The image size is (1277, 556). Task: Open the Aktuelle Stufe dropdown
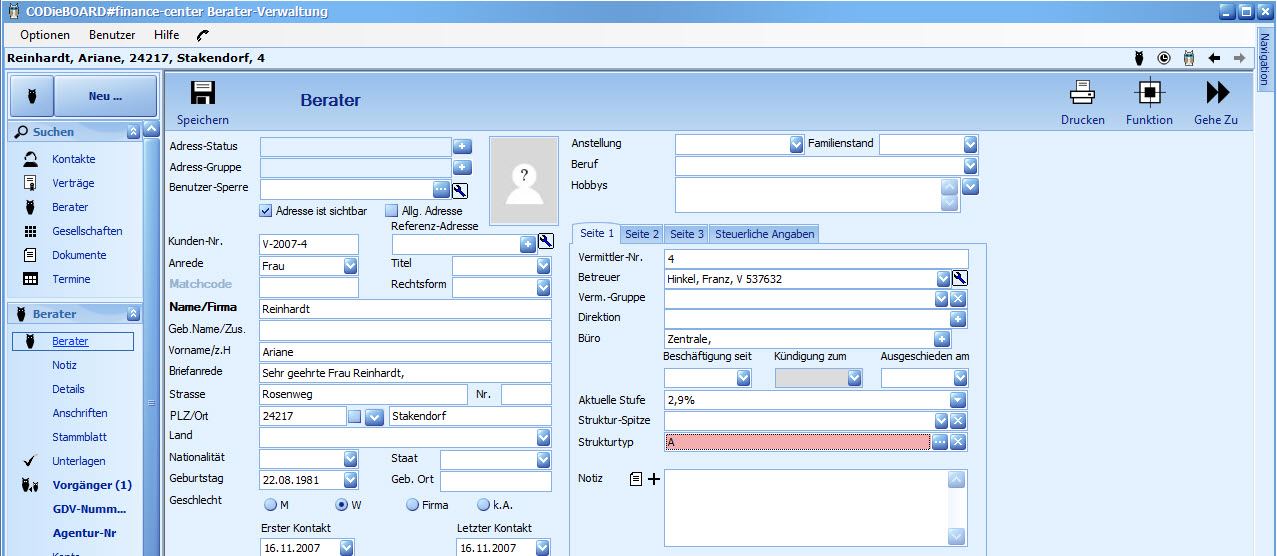pyautogui.click(x=958, y=400)
